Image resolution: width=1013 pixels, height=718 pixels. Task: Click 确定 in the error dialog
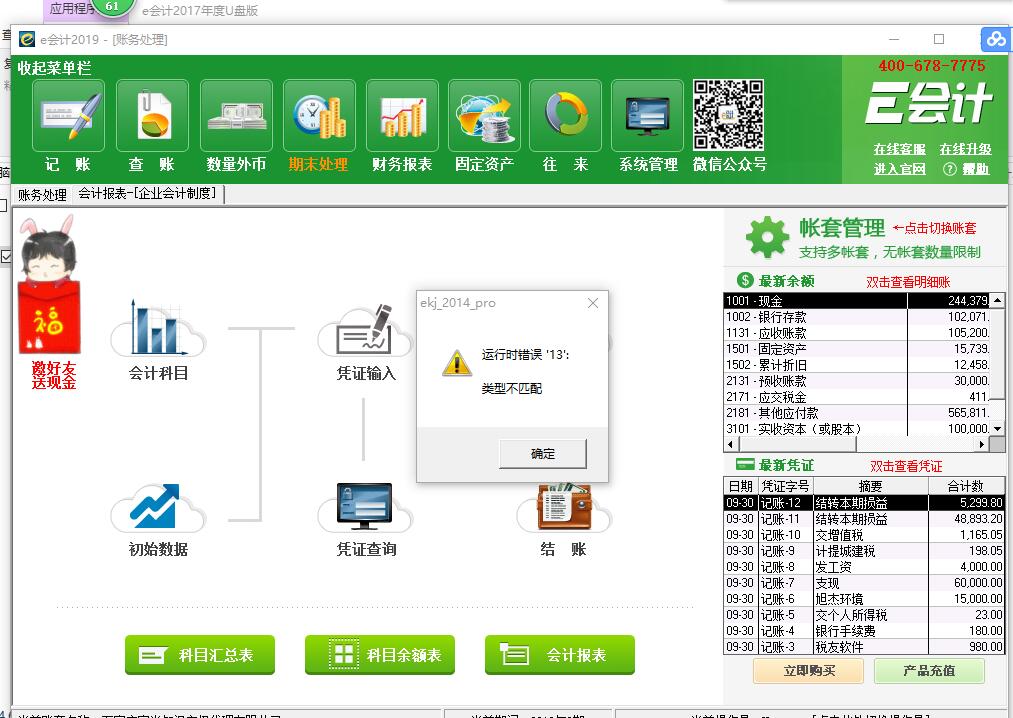[x=543, y=454]
